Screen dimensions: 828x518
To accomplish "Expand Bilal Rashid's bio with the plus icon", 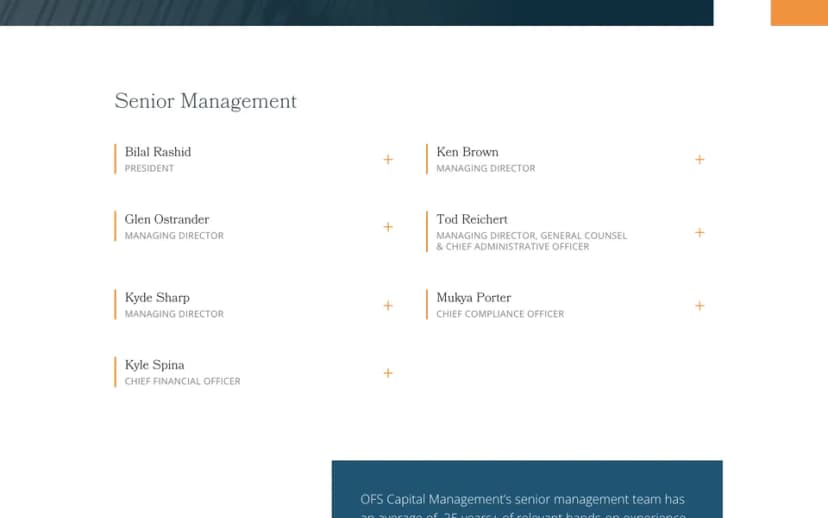I will (x=388, y=159).
